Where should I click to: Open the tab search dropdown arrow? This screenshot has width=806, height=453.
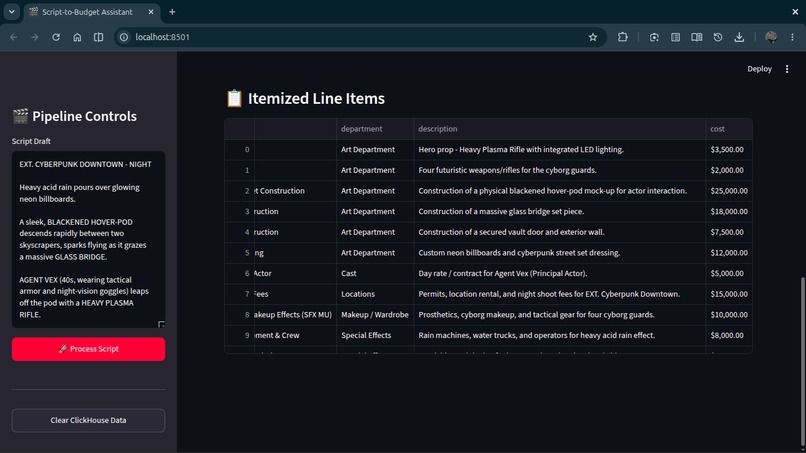[x=11, y=11]
